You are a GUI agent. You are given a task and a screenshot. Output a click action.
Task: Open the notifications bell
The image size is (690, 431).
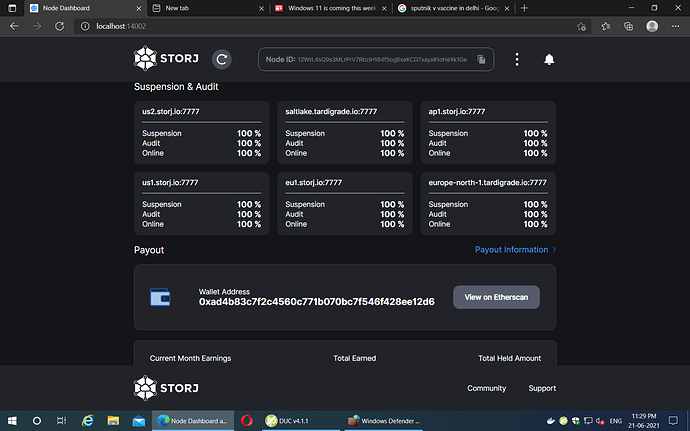(x=549, y=60)
